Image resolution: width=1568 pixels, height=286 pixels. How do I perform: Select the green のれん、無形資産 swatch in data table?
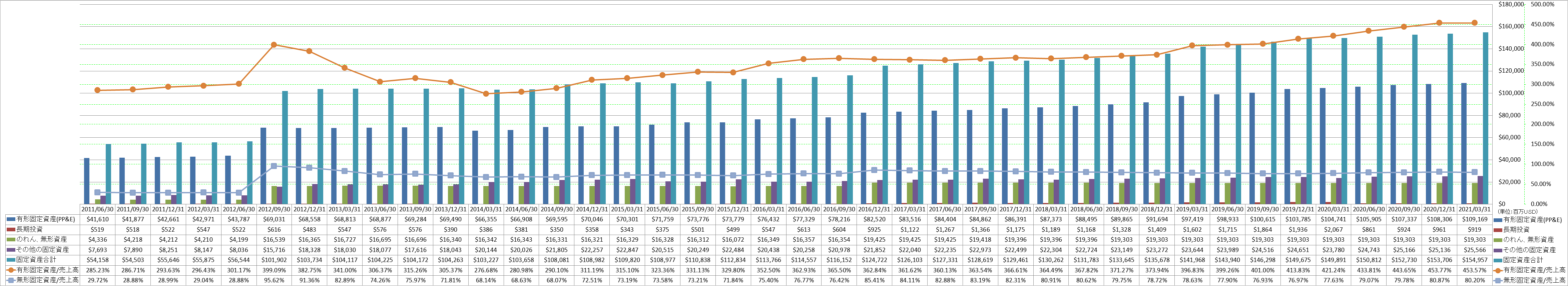coord(10,240)
